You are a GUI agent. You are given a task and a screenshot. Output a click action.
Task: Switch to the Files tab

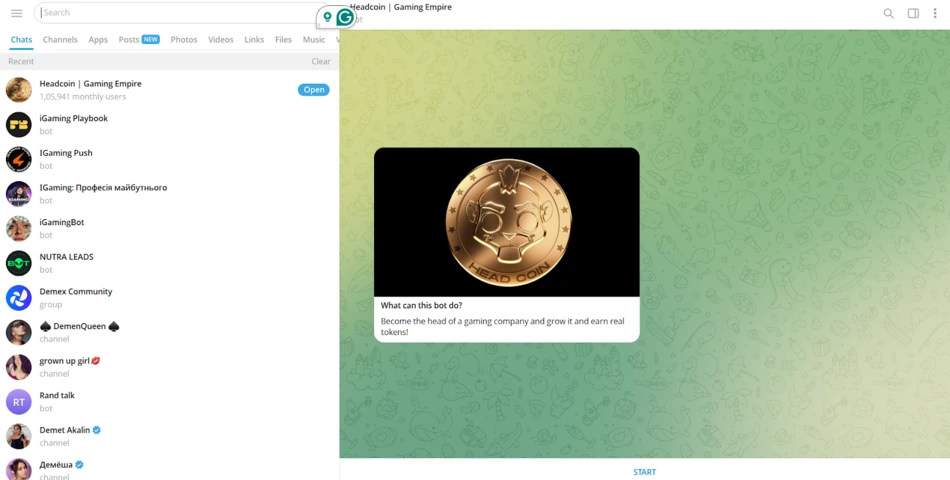click(283, 39)
